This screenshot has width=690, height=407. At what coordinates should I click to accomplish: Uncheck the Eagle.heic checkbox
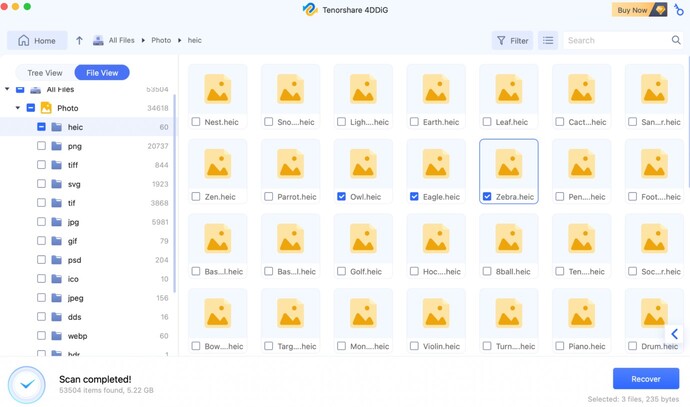coord(414,196)
